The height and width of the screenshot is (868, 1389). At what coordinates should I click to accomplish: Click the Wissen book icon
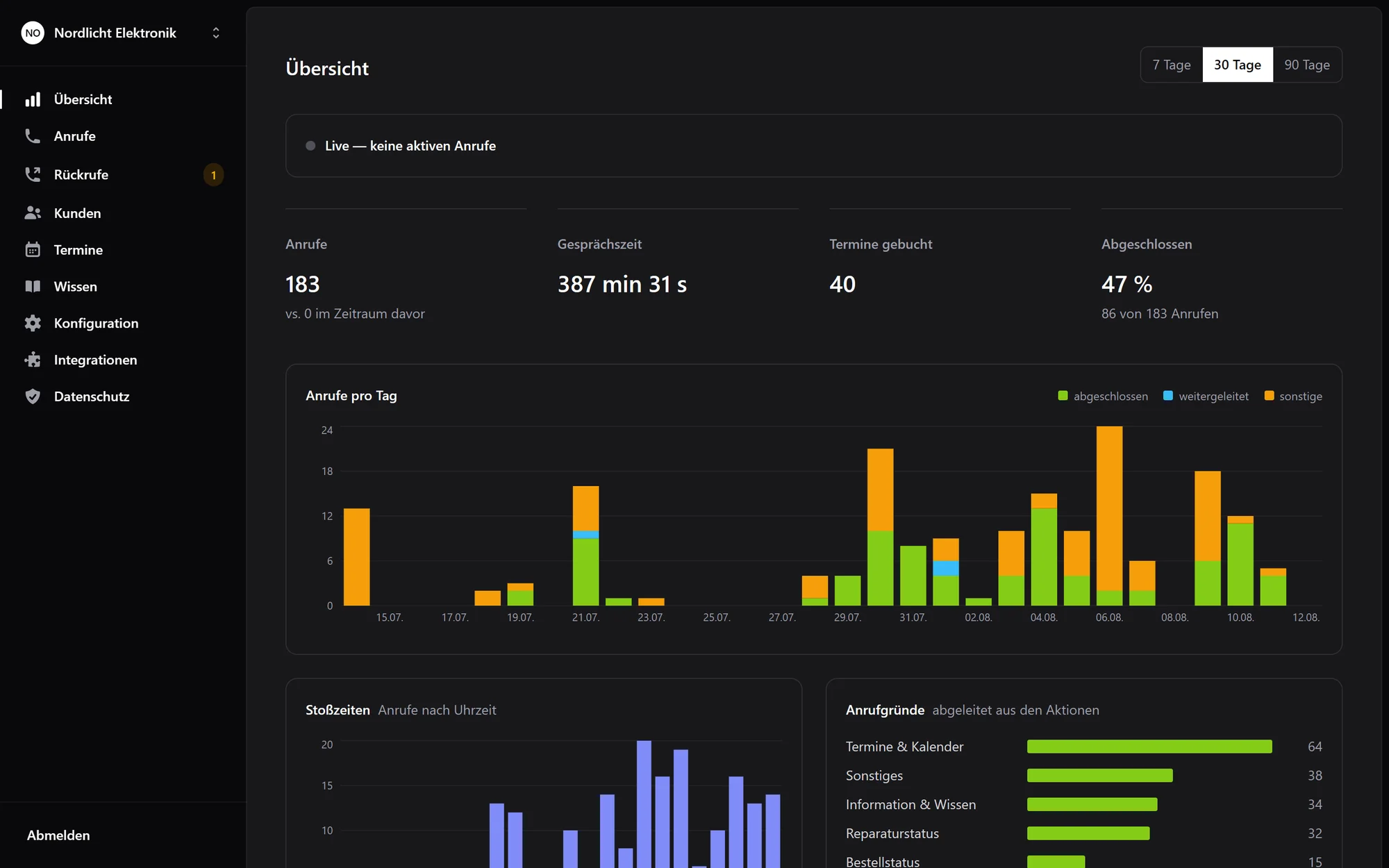[x=33, y=287]
